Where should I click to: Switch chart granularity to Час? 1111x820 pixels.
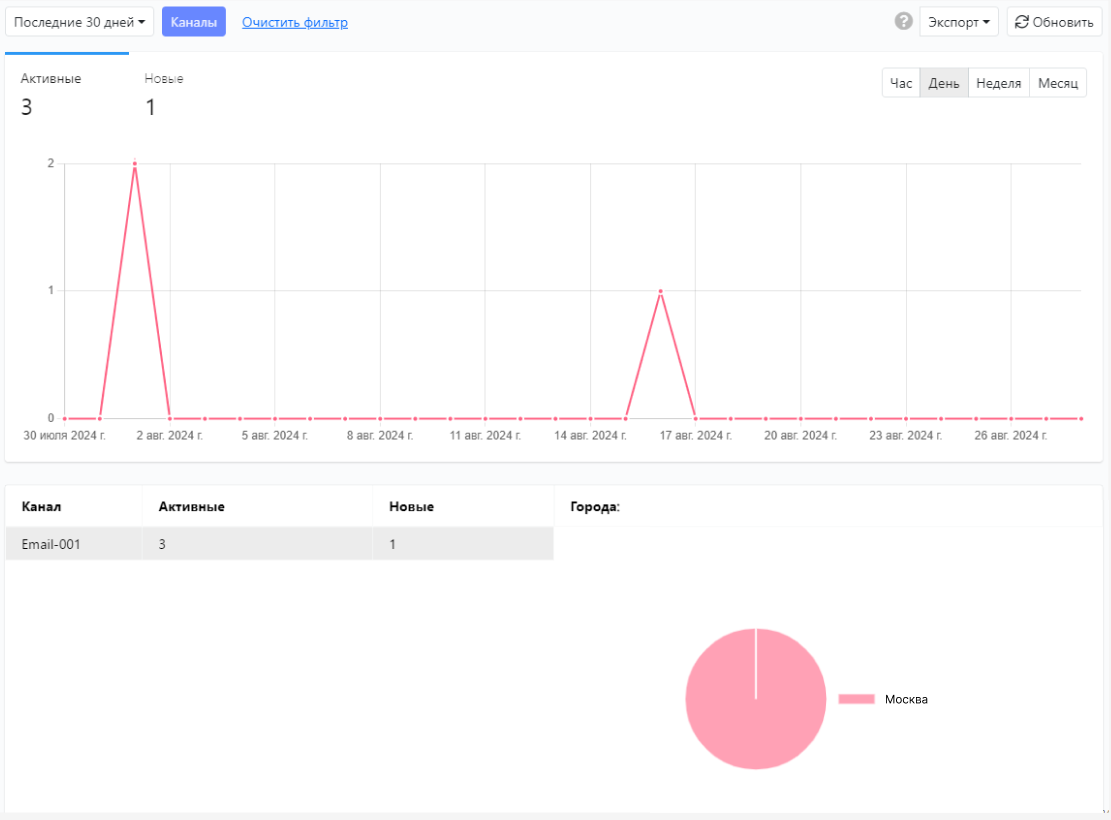pos(901,83)
